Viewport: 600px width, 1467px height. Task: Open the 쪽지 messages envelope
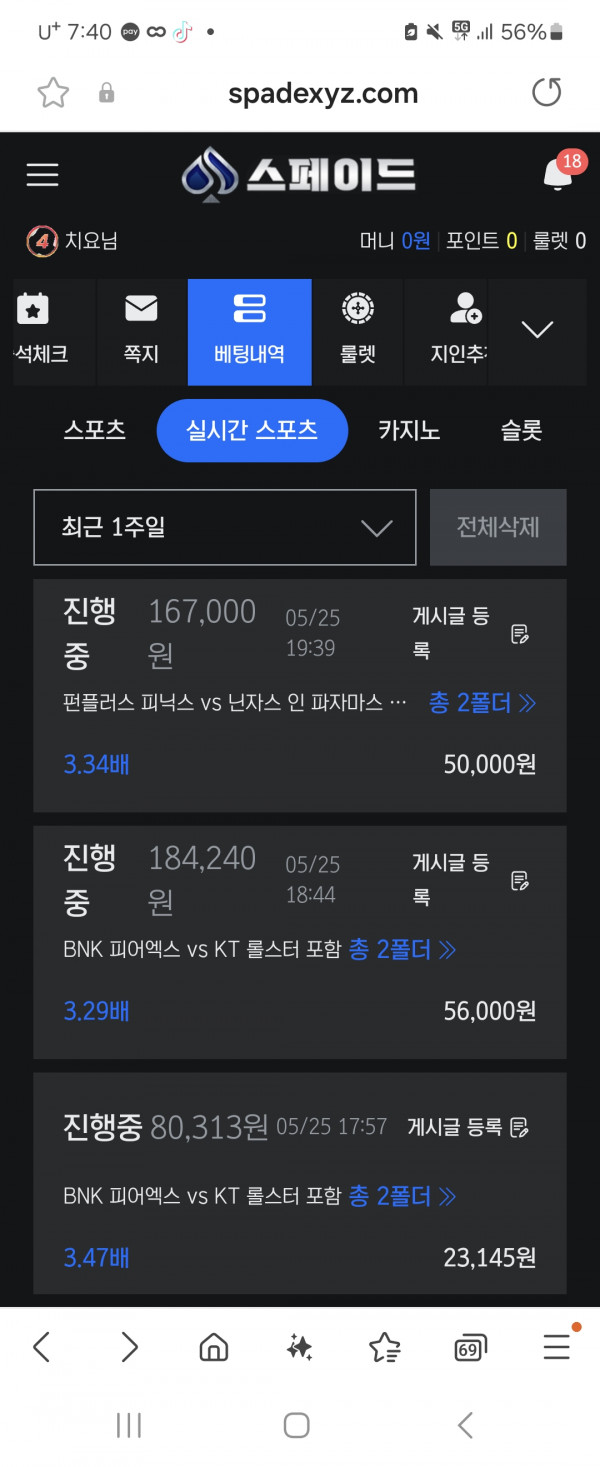point(142,331)
